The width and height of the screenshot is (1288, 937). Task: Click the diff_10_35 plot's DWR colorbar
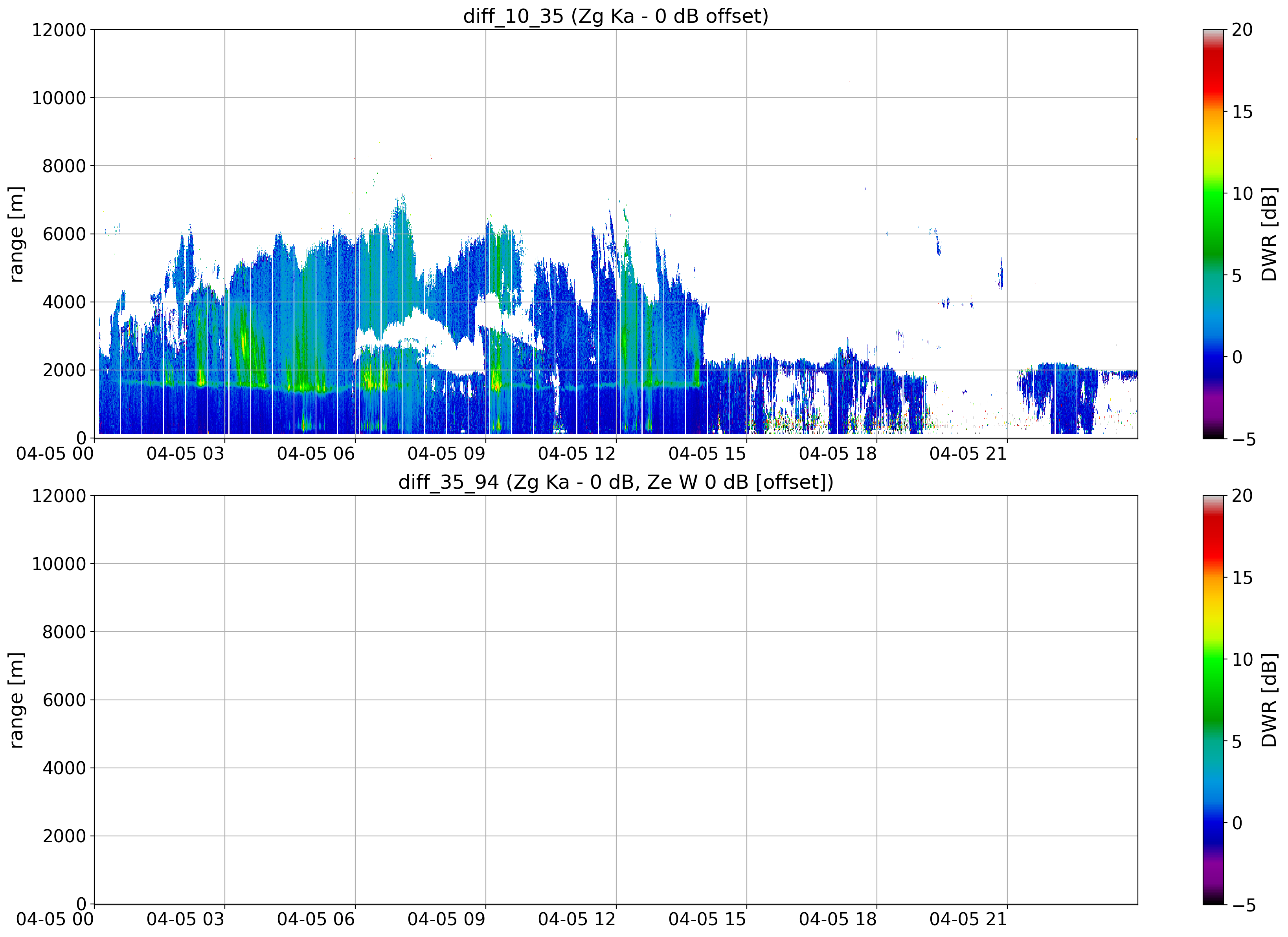[x=1213, y=234]
